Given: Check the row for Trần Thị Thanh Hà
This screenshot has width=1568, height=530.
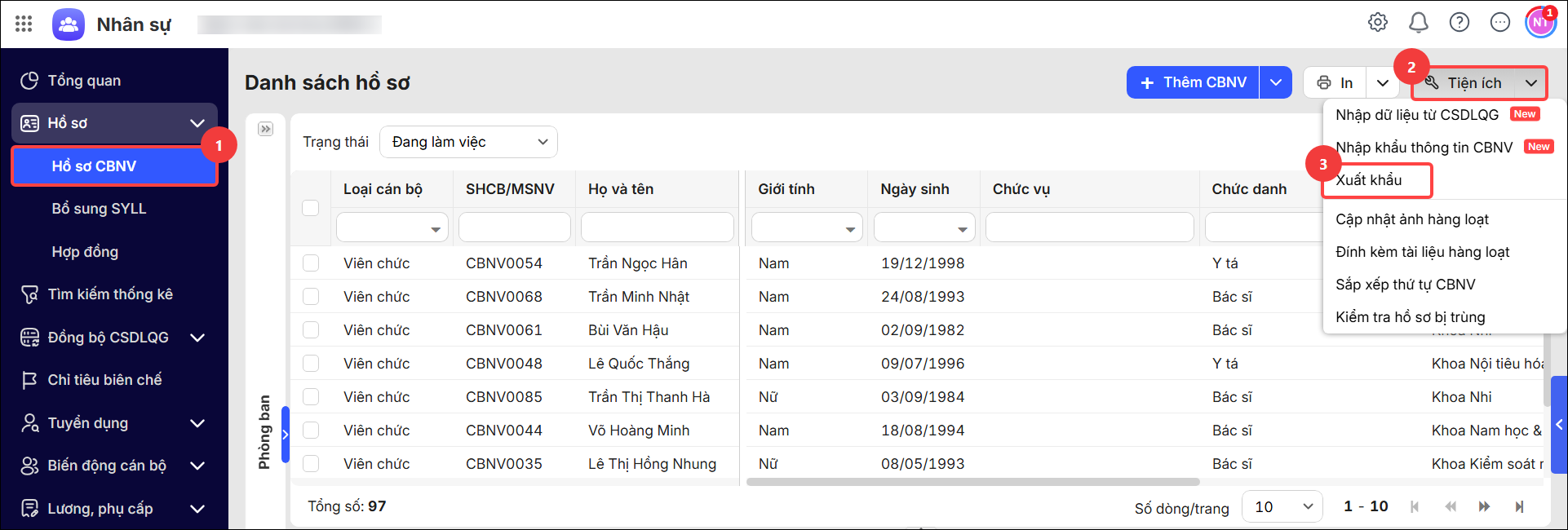Looking at the screenshot, I should 311,397.
